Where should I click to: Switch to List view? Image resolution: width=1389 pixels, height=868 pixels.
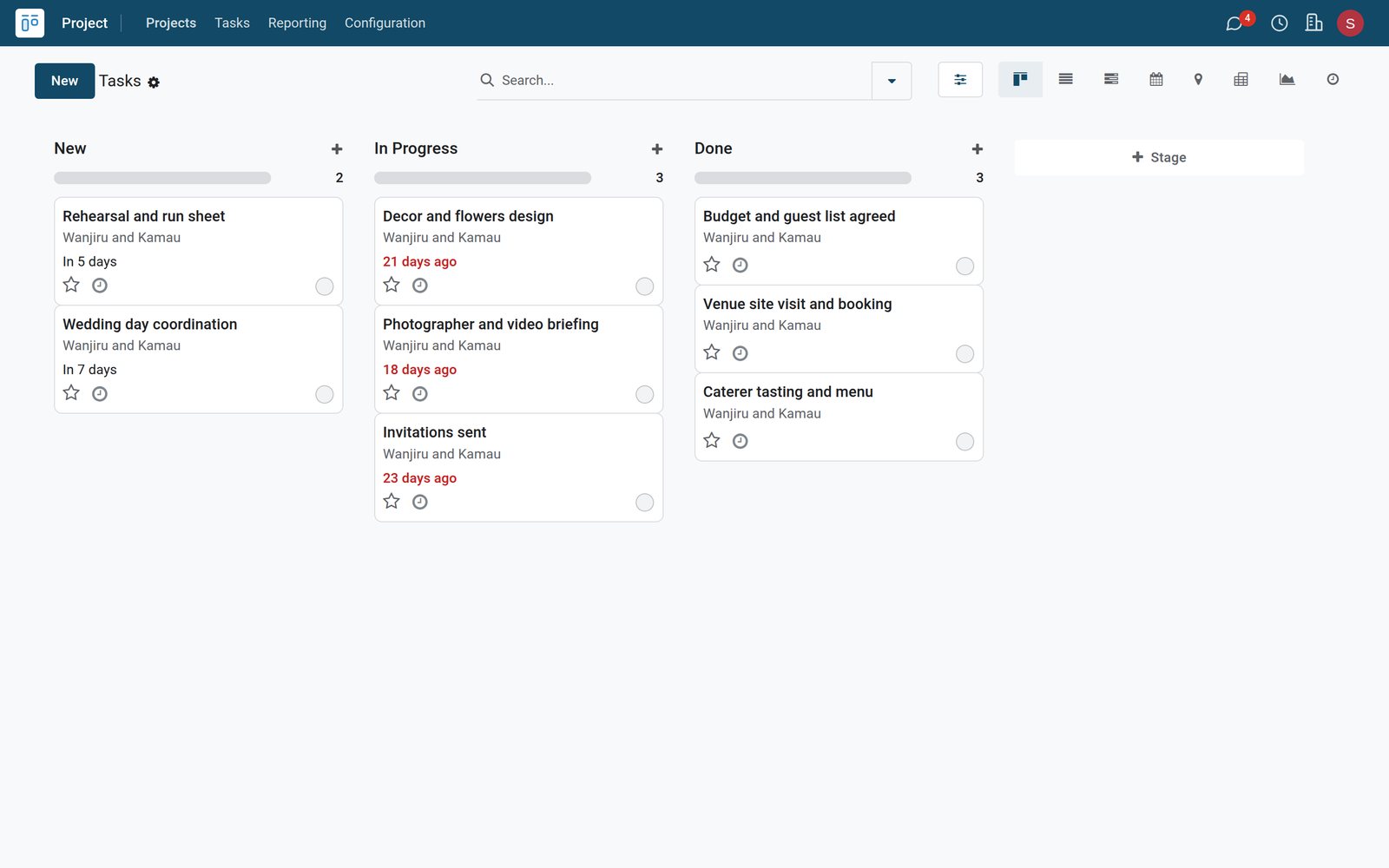(1066, 80)
